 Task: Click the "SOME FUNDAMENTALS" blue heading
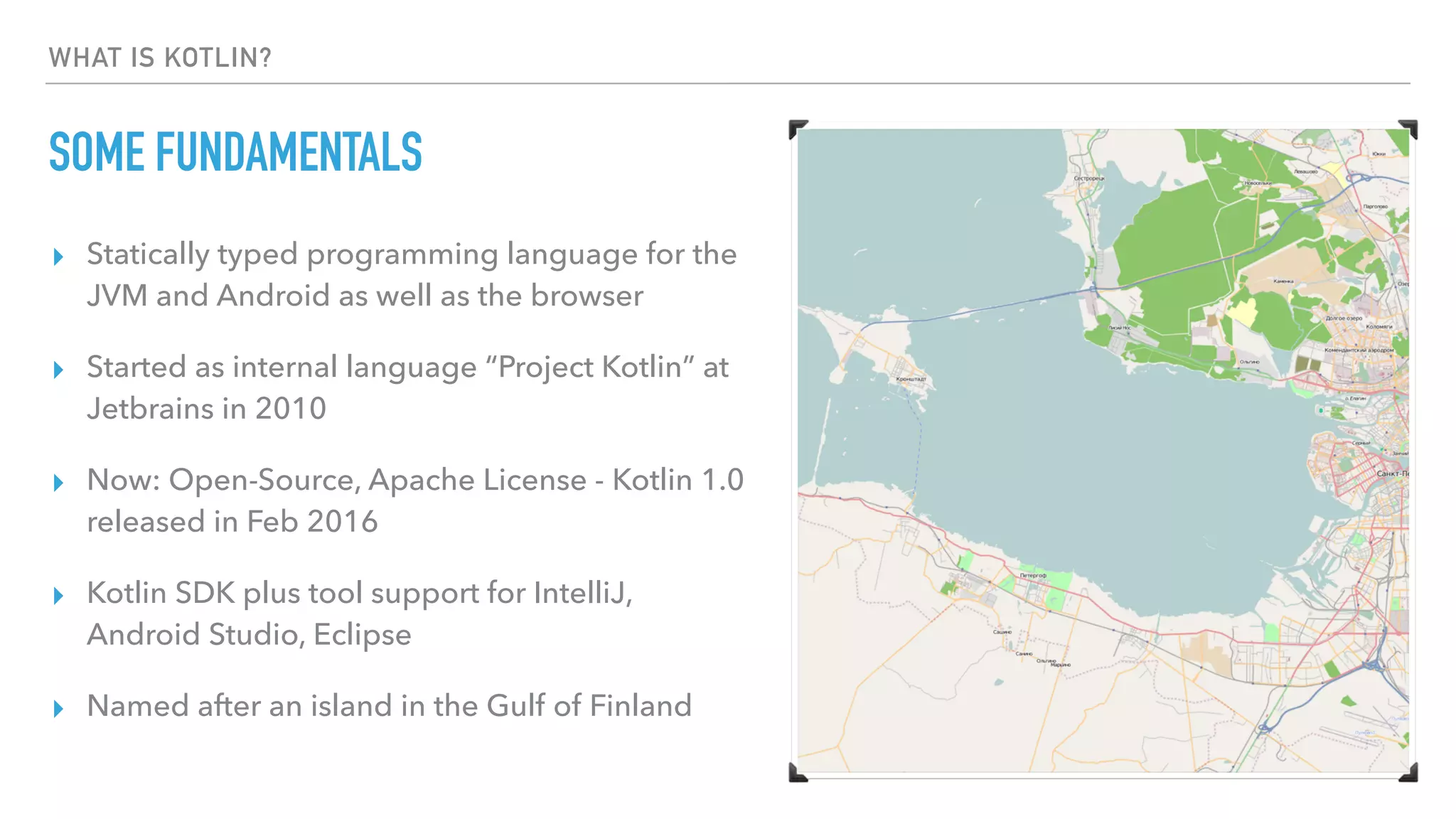pyautogui.click(x=235, y=152)
